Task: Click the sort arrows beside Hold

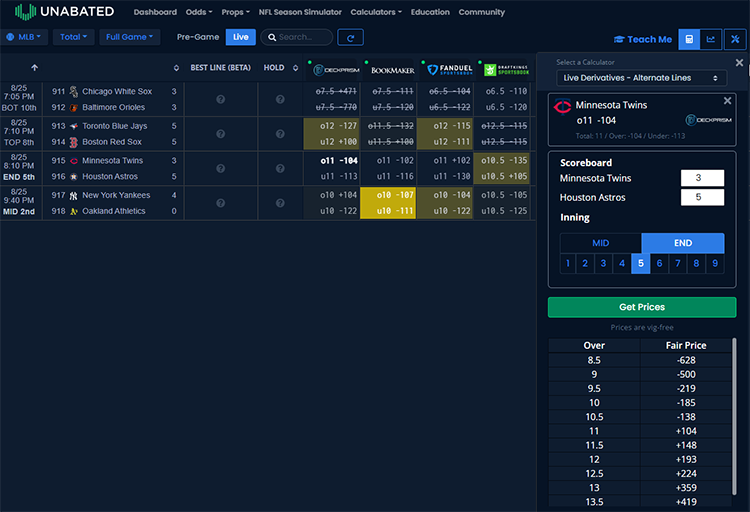Action: click(x=296, y=68)
